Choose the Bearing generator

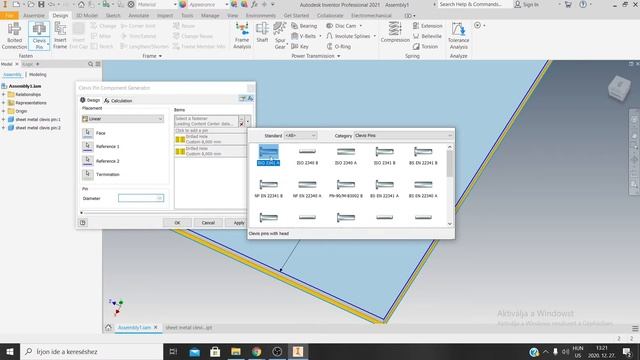pyautogui.click(x=304, y=26)
